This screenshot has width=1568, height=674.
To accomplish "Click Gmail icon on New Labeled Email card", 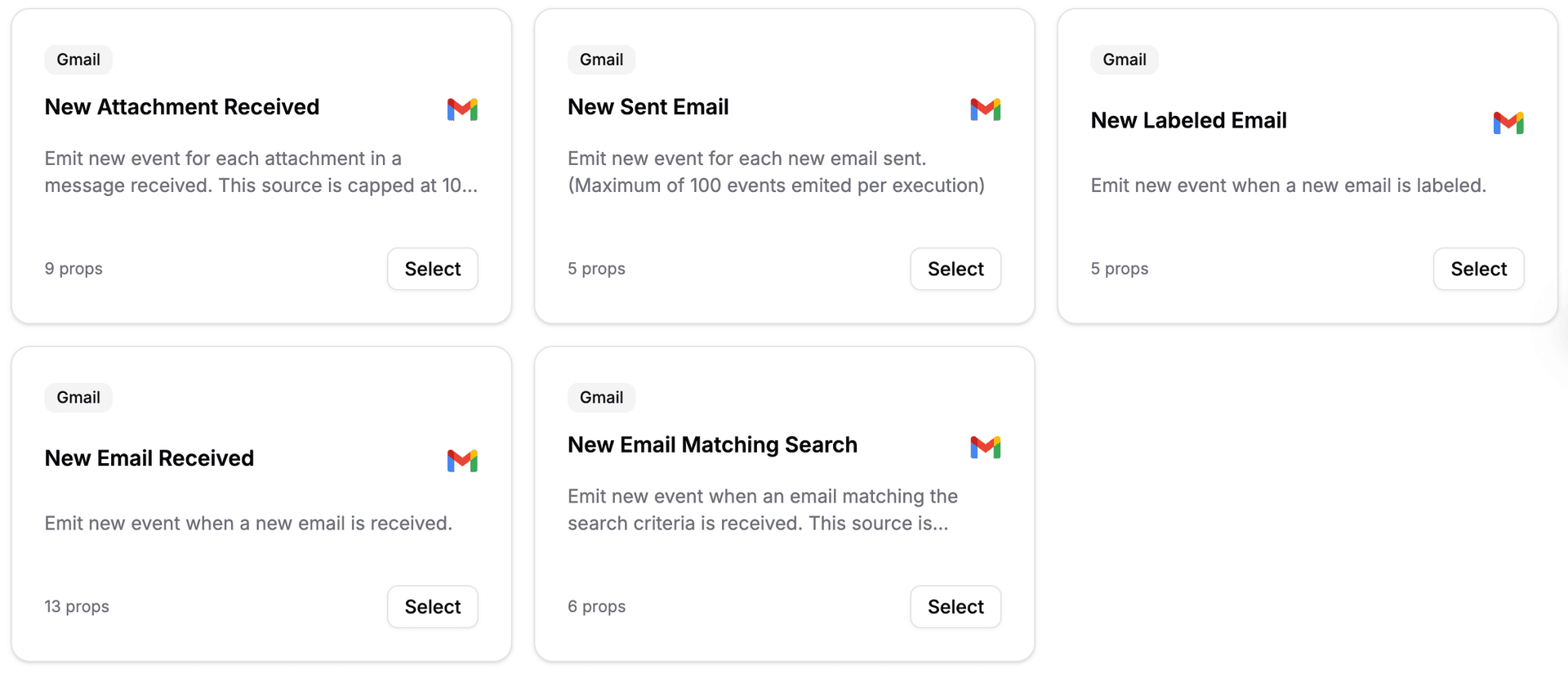I will click(x=1508, y=123).
